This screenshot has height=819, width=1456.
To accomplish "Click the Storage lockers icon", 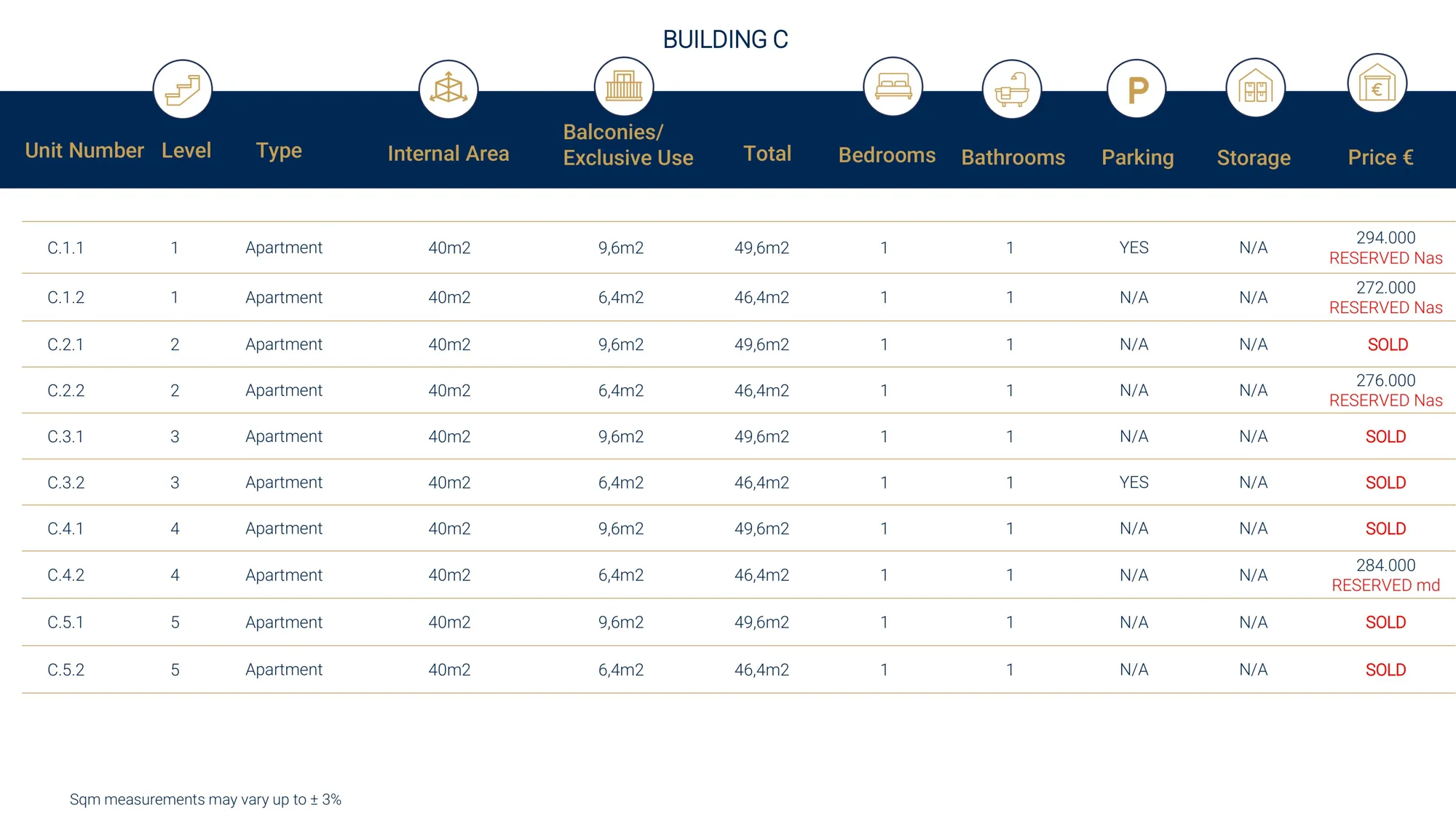I will coord(1256,88).
